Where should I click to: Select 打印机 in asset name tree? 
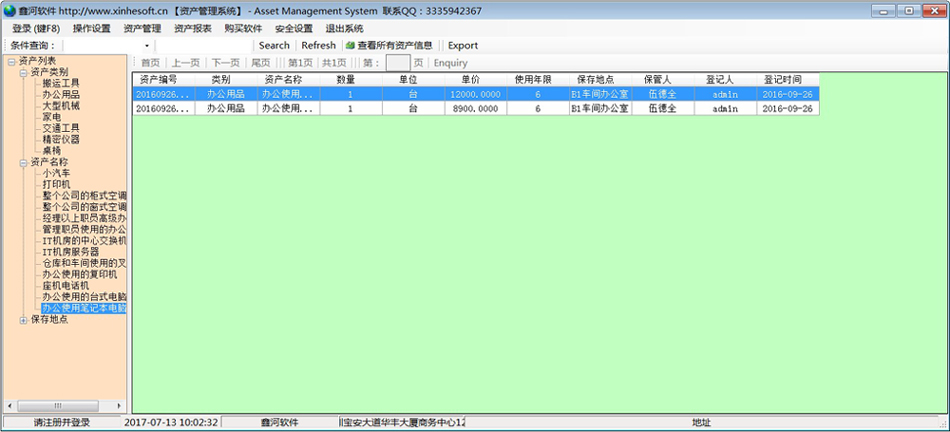pos(56,185)
